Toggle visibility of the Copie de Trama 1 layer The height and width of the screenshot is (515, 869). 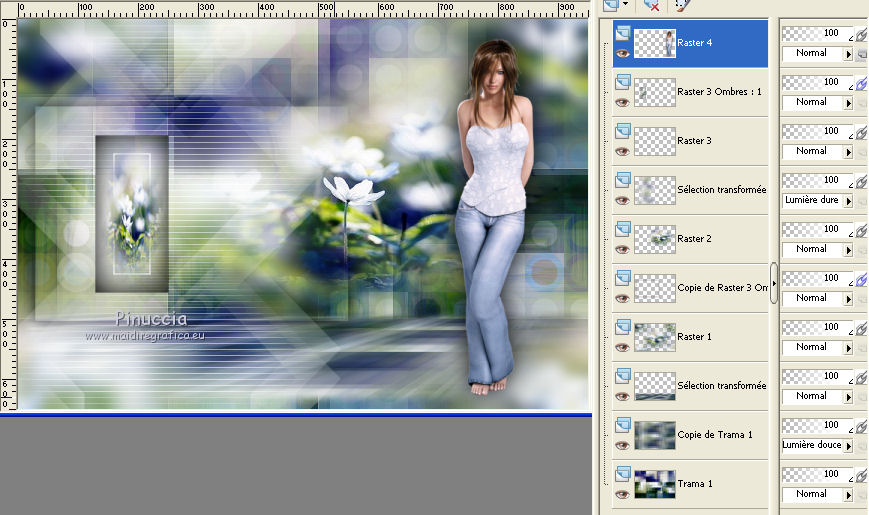(x=622, y=445)
